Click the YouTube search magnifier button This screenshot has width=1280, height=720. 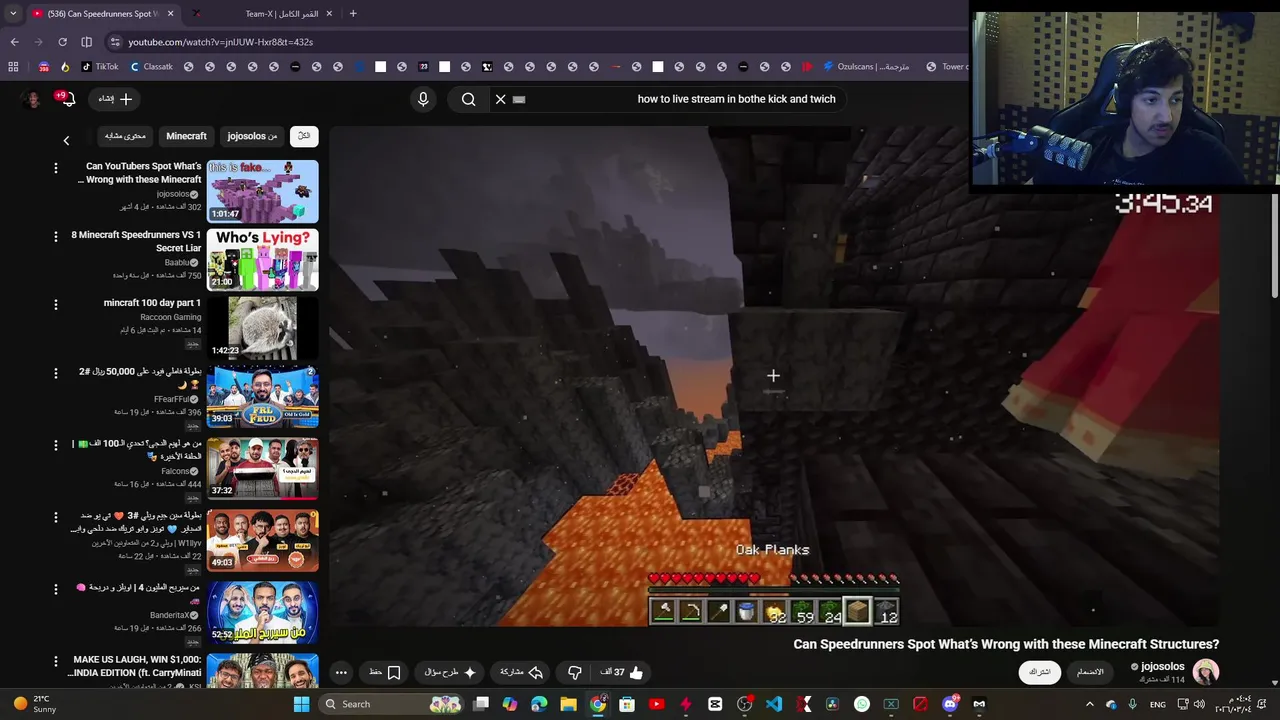coord(468,99)
